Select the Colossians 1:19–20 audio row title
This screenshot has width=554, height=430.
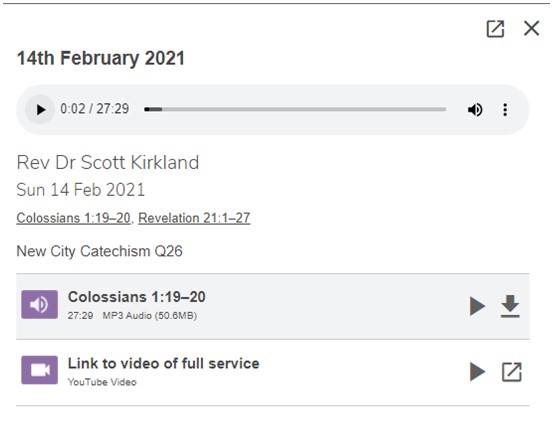click(x=137, y=297)
